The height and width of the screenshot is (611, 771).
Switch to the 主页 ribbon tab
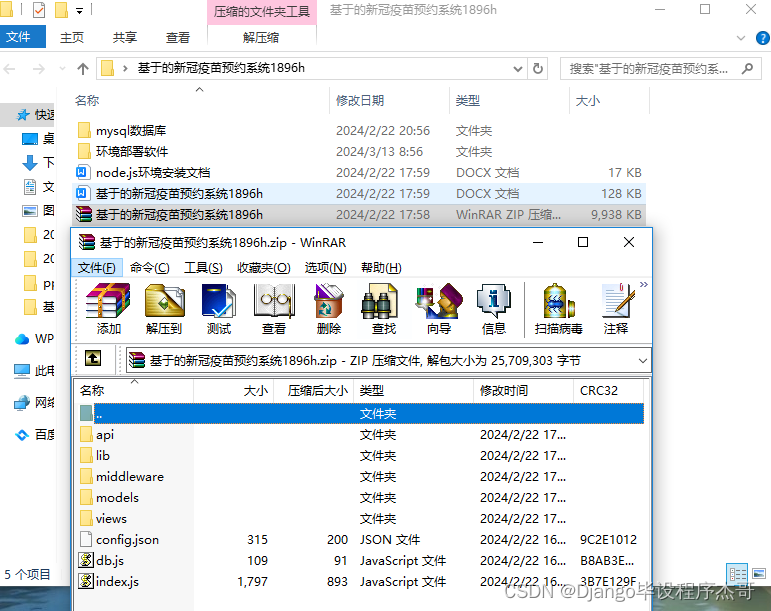[x=72, y=37]
